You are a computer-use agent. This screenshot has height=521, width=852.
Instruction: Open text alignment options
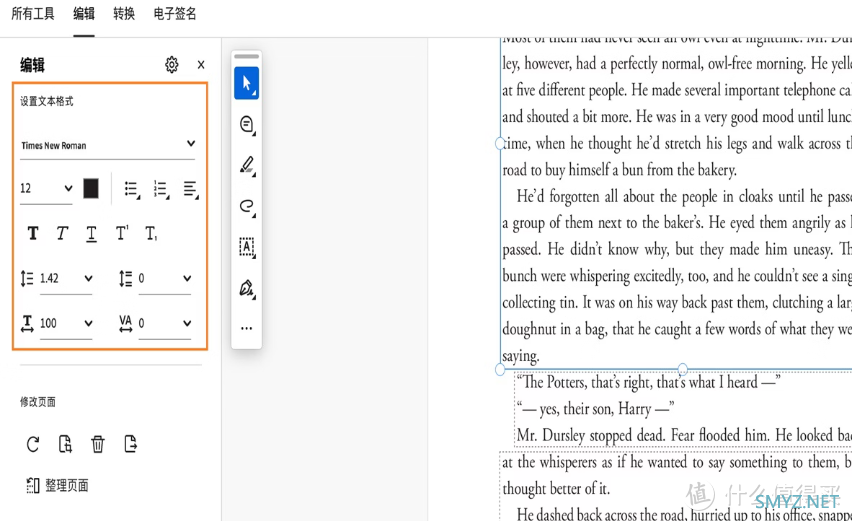click(191, 189)
